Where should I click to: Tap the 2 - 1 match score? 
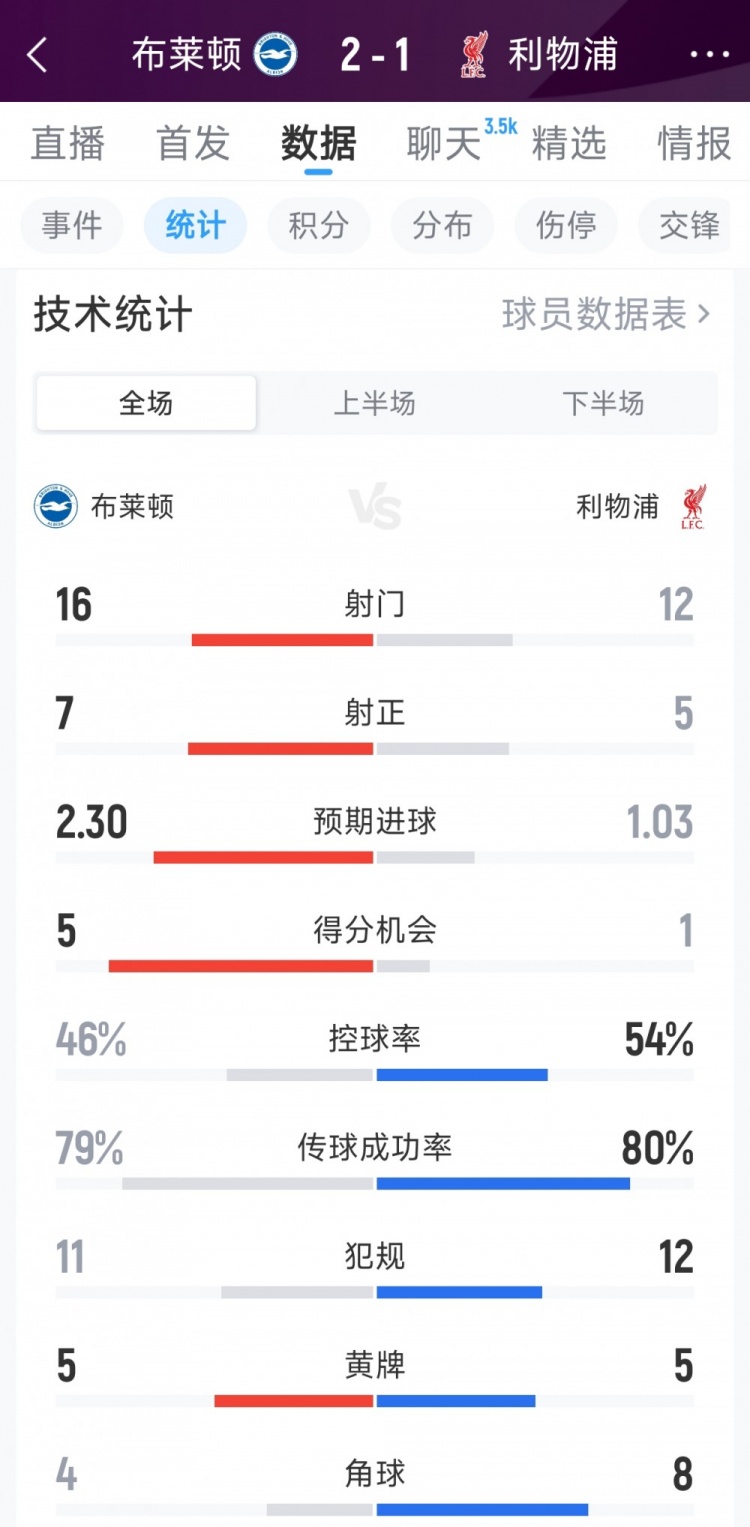coord(375,55)
